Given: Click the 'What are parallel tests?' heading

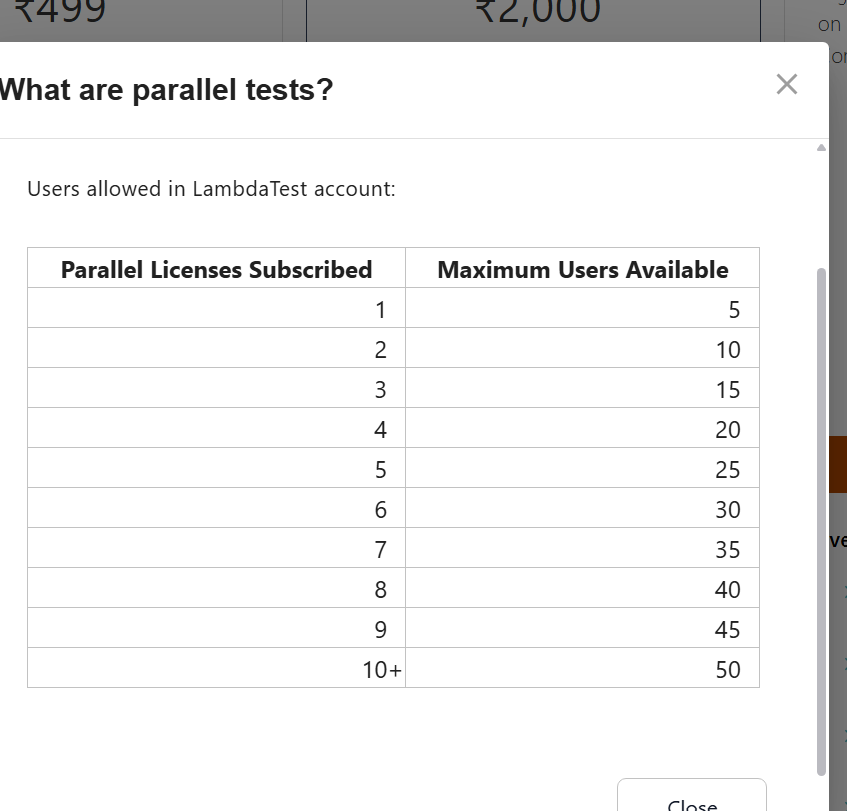Looking at the screenshot, I should click(166, 90).
